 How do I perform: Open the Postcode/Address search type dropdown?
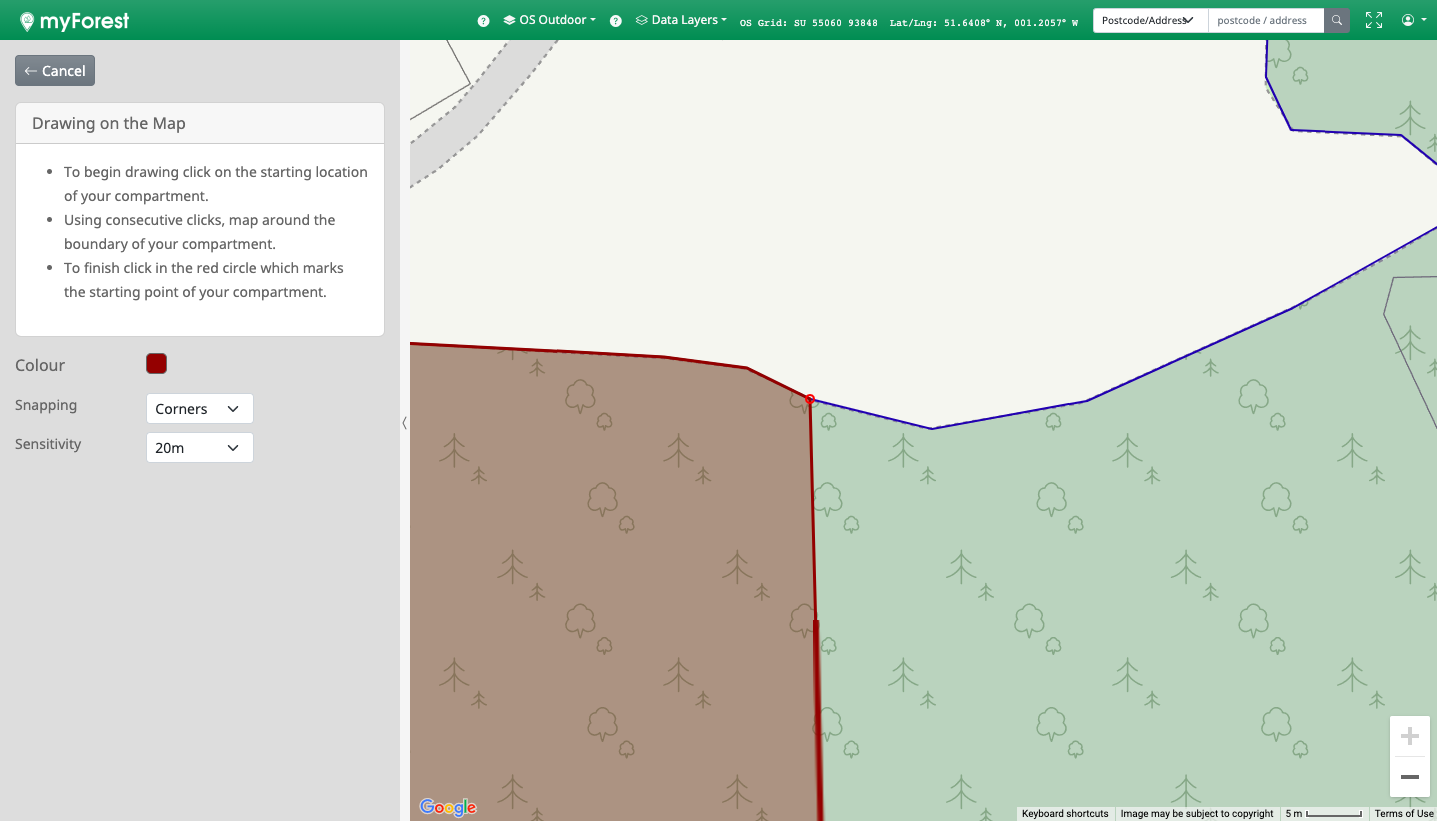1149,20
